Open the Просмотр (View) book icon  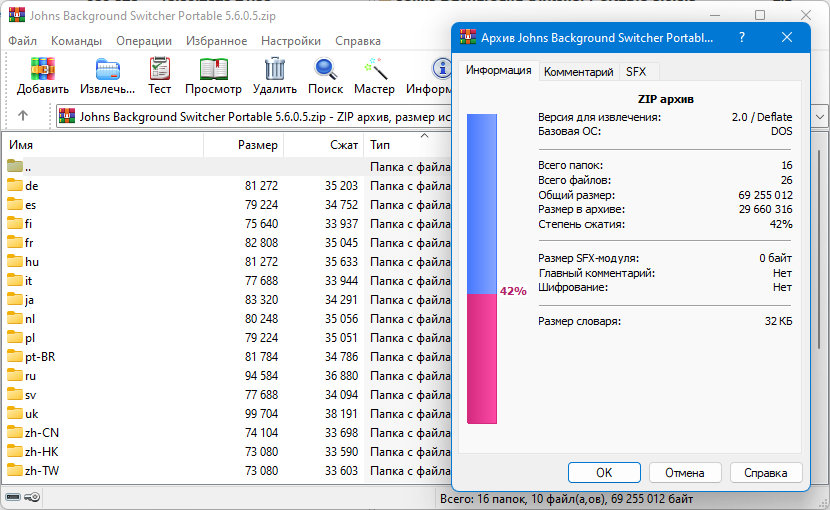(x=213, y=70)
